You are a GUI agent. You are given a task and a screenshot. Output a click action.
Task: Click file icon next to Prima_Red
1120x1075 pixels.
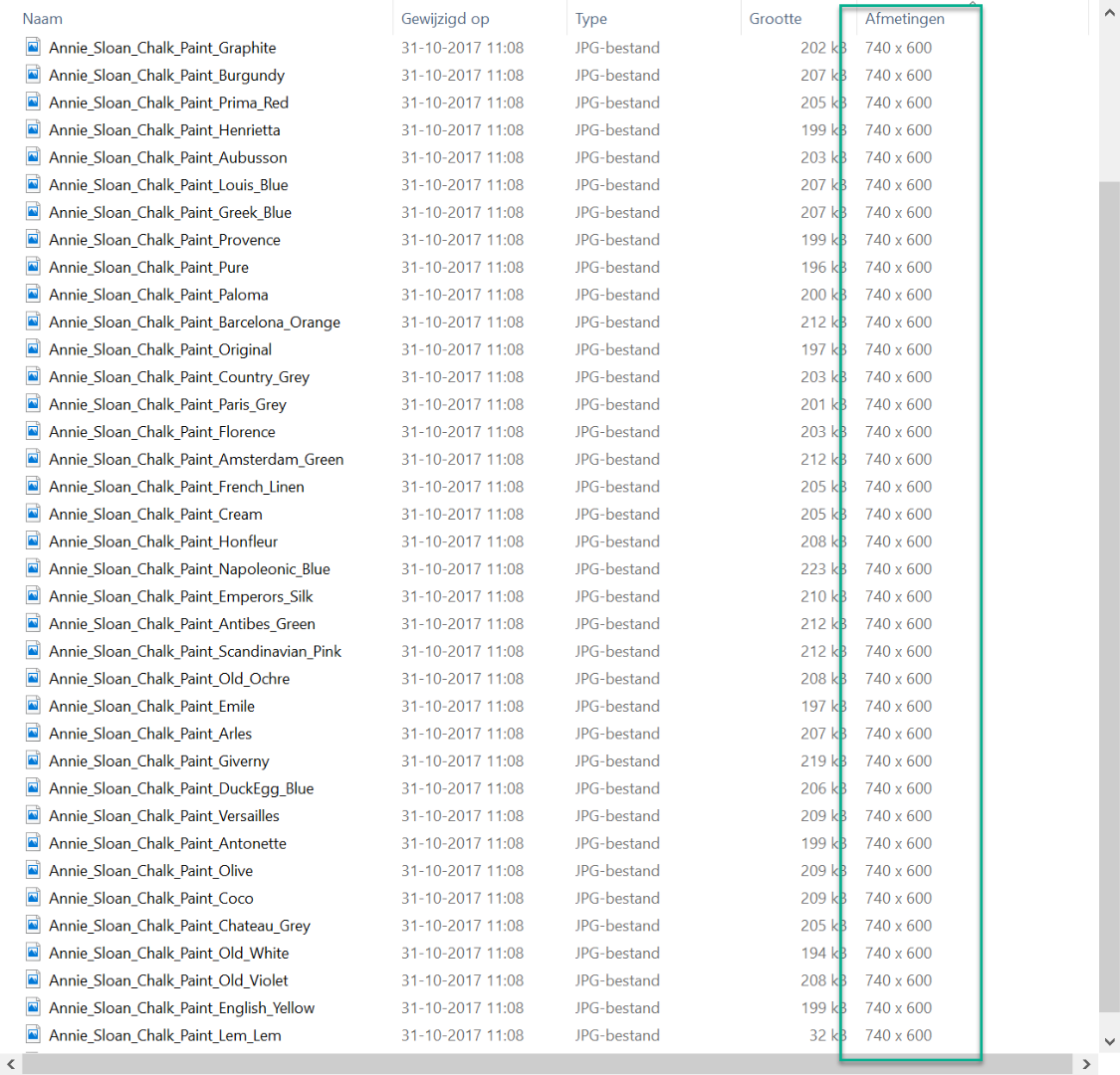(x=33, y=103)
